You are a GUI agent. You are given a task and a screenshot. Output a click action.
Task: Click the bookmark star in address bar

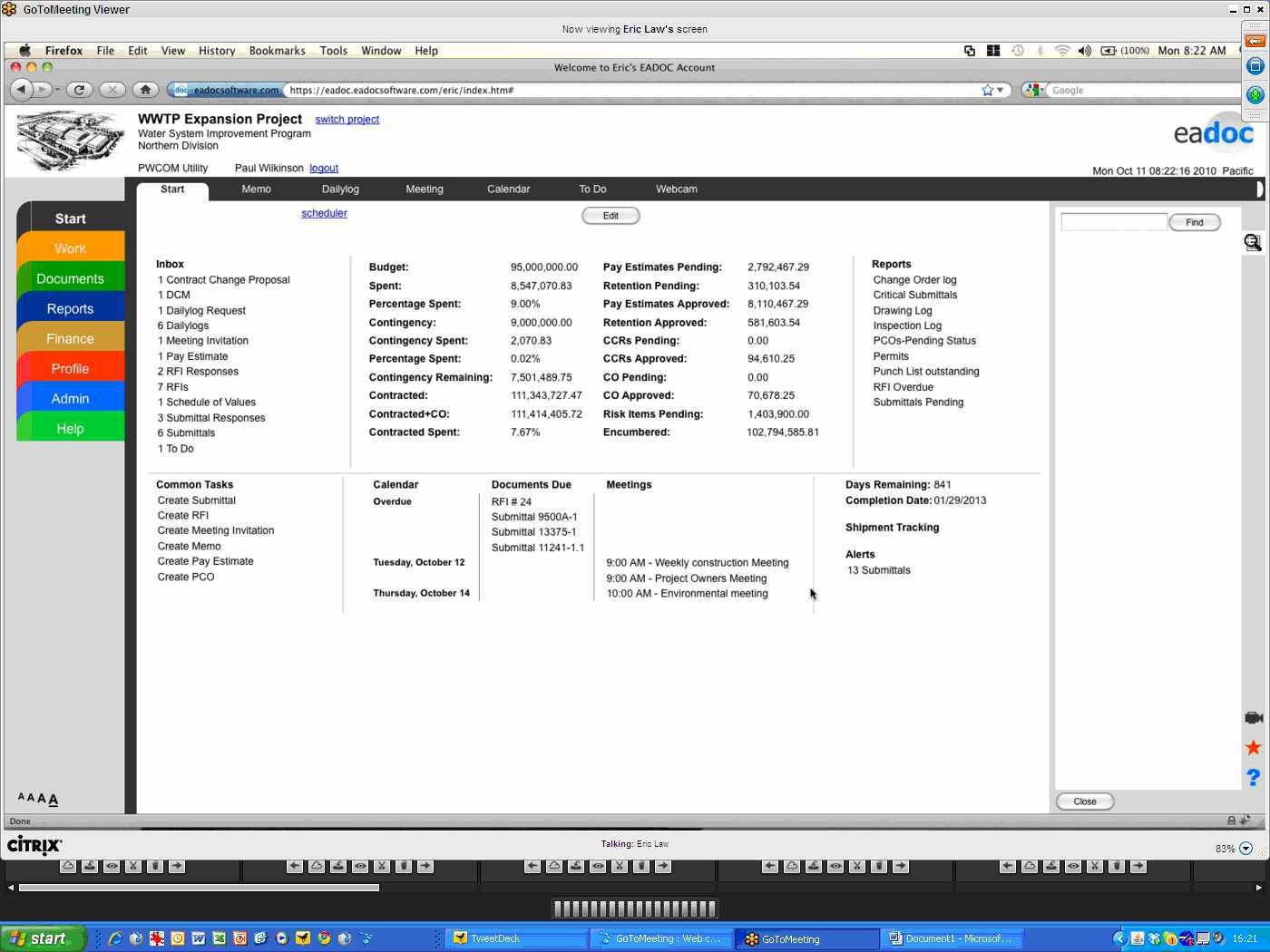coord(987,90)
